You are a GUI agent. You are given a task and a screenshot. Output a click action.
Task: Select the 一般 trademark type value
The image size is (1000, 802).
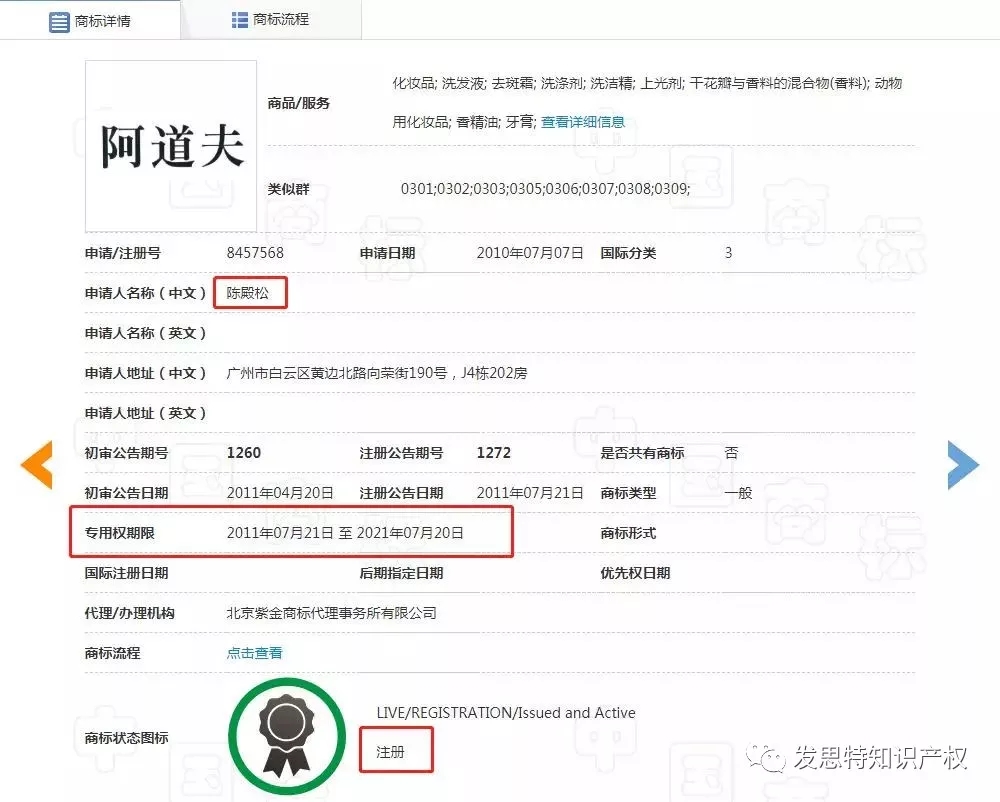point(739,493)
